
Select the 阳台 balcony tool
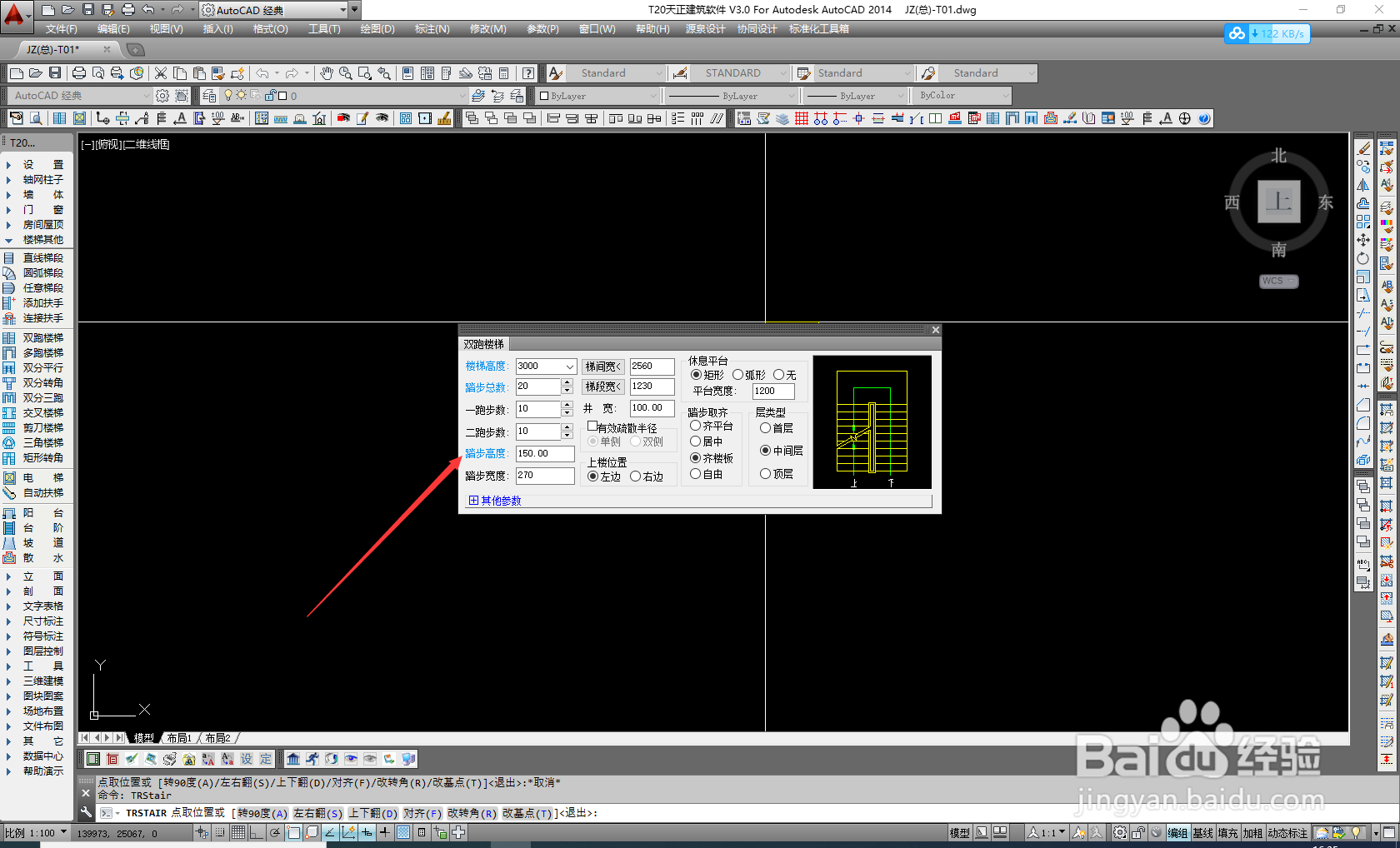(34, 513)
